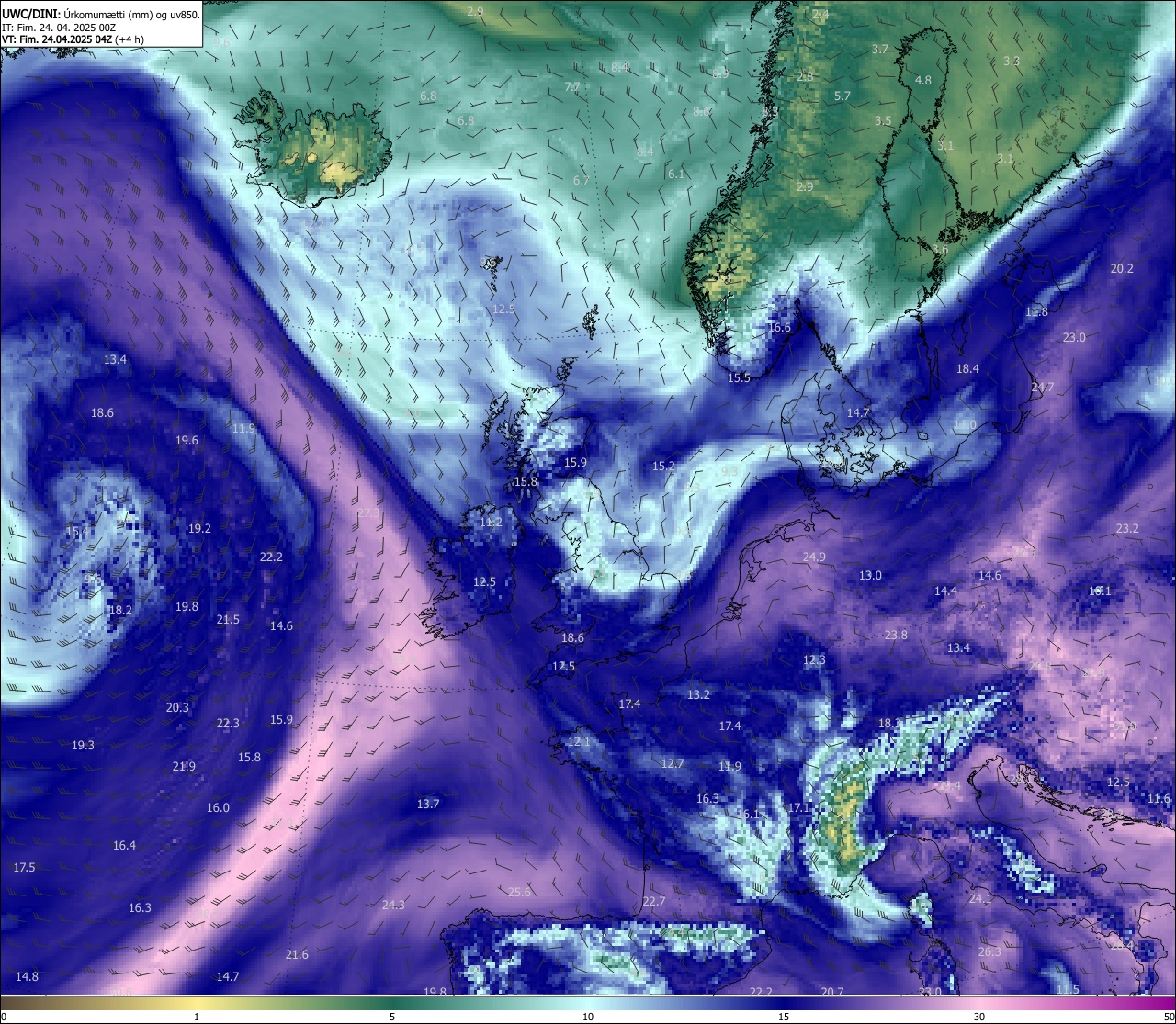Click the map value "5.7"
Image resolution: width=1176 pixels, height=1024 pixels.
click(842, 96)
